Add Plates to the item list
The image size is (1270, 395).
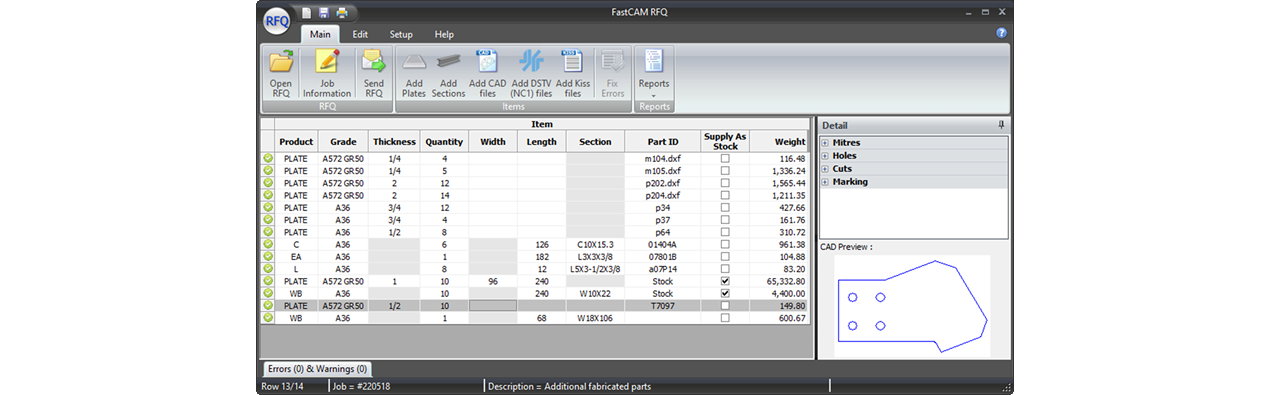(414, 73)
